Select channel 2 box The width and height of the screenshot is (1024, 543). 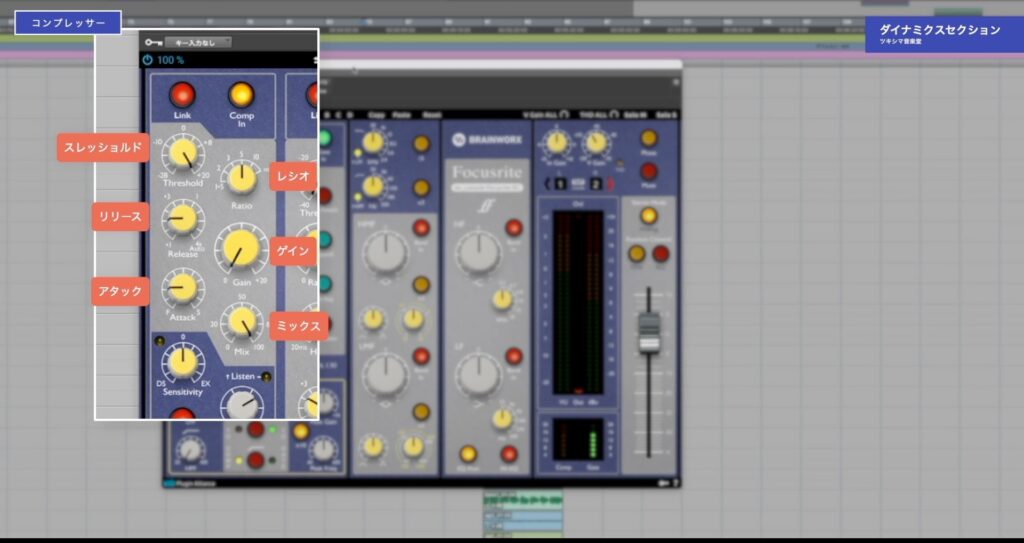click(596, 184)
